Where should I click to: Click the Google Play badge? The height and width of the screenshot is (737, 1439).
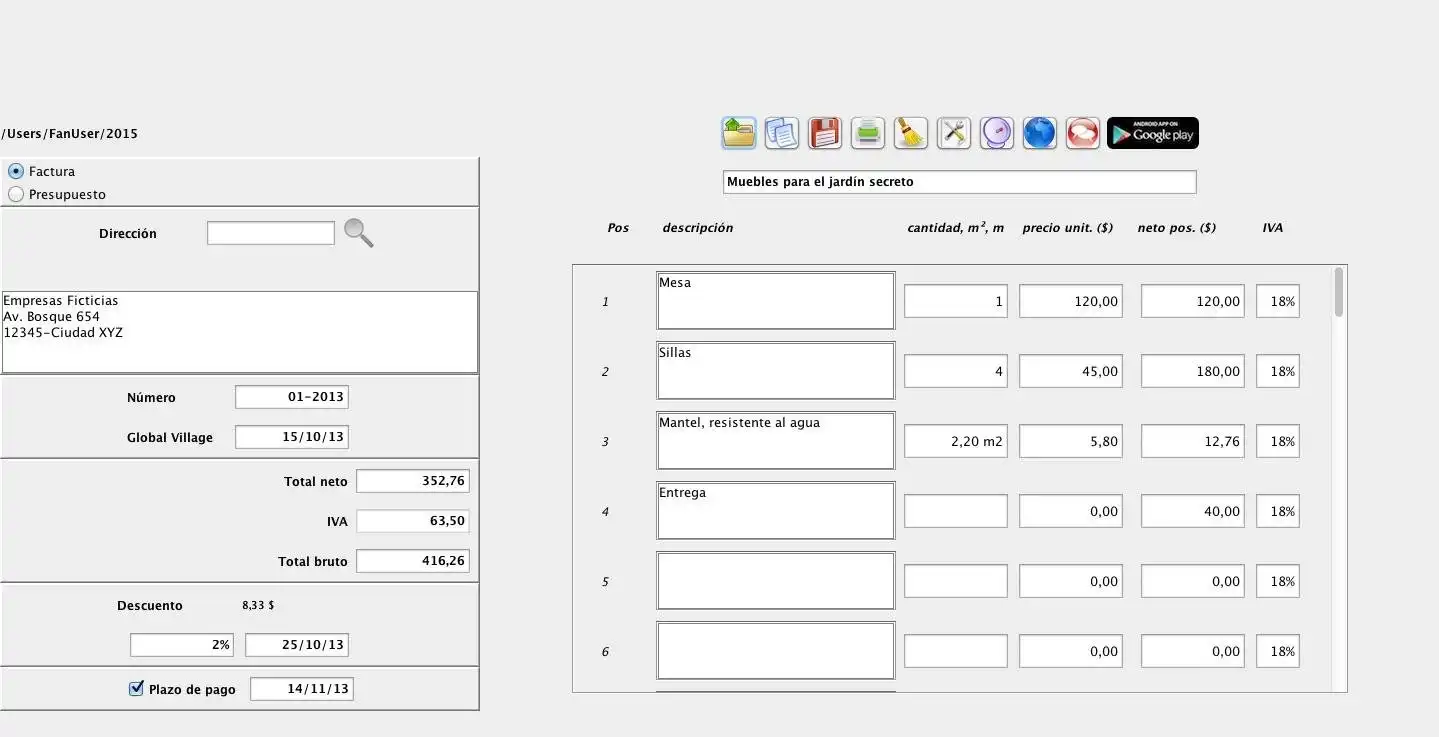1153,133
